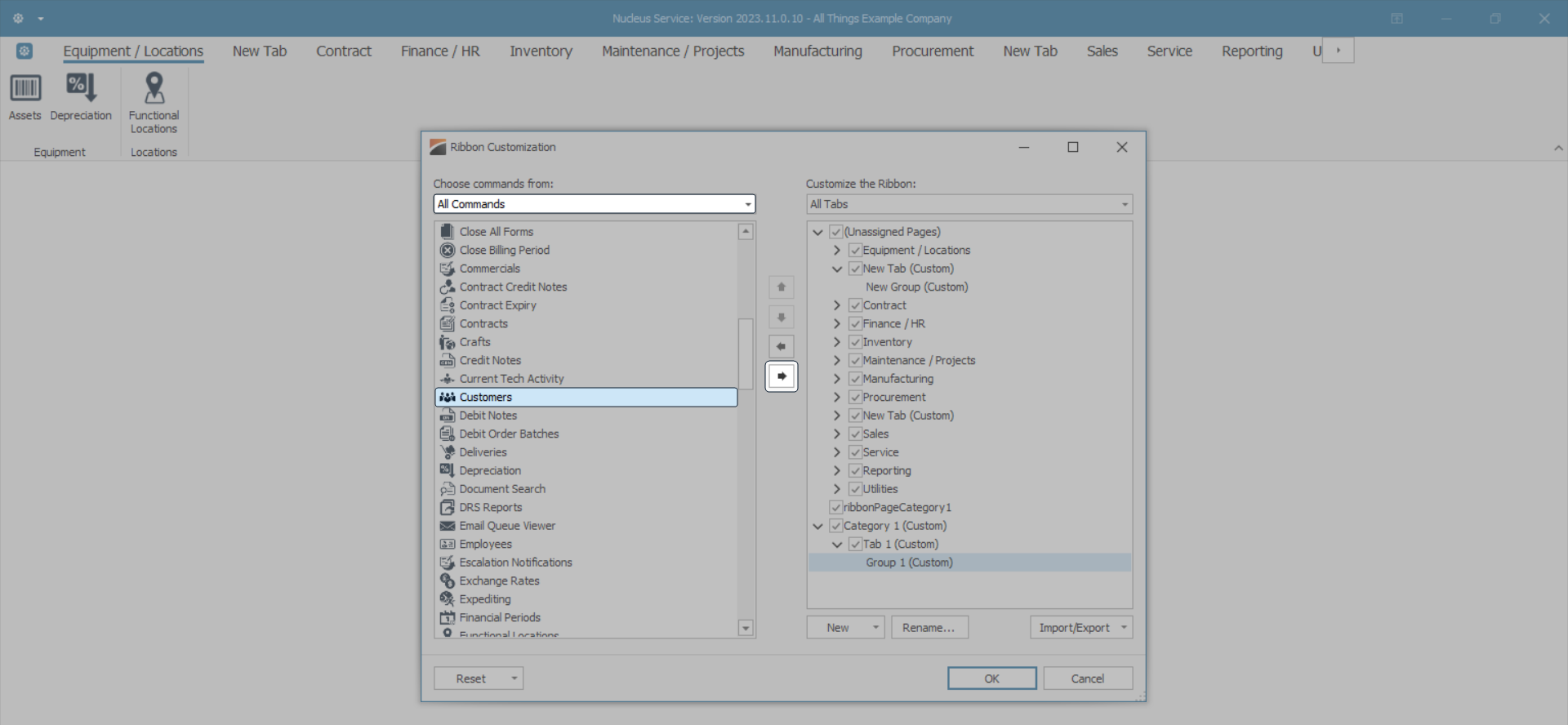Select the Exchange Rates icon
The image size is (1568, 725).
[x=448, y=580]
